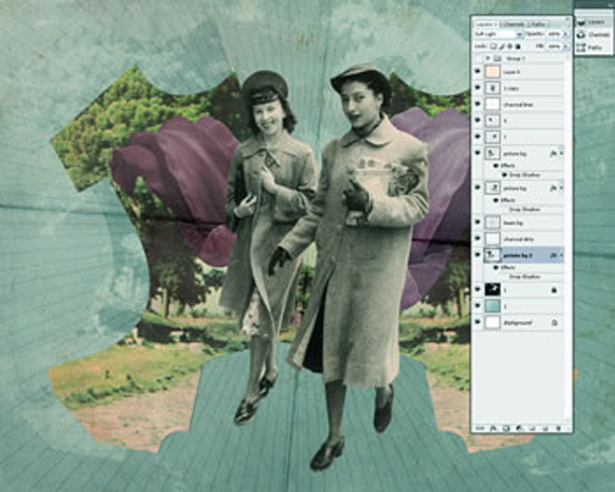The width and height of the screenshot is (615, 492).
Task: Hide the teal-thumbnail layer
Action: click(x=477, y=306)
